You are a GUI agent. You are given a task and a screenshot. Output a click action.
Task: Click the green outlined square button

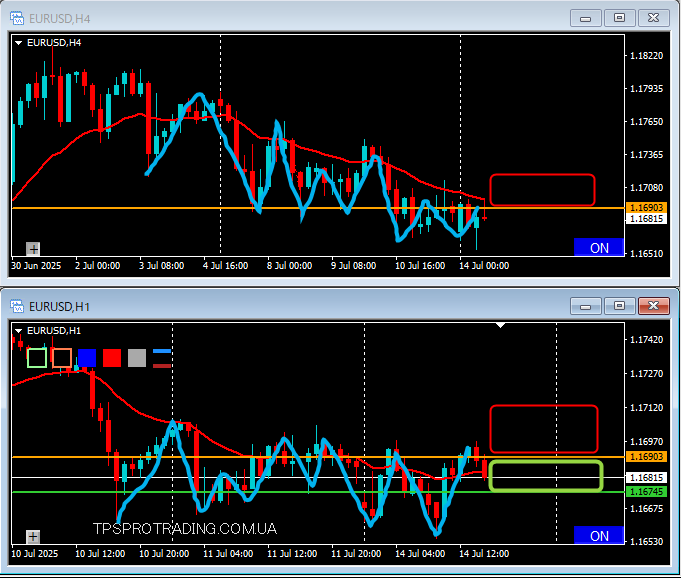click(37, 358)
